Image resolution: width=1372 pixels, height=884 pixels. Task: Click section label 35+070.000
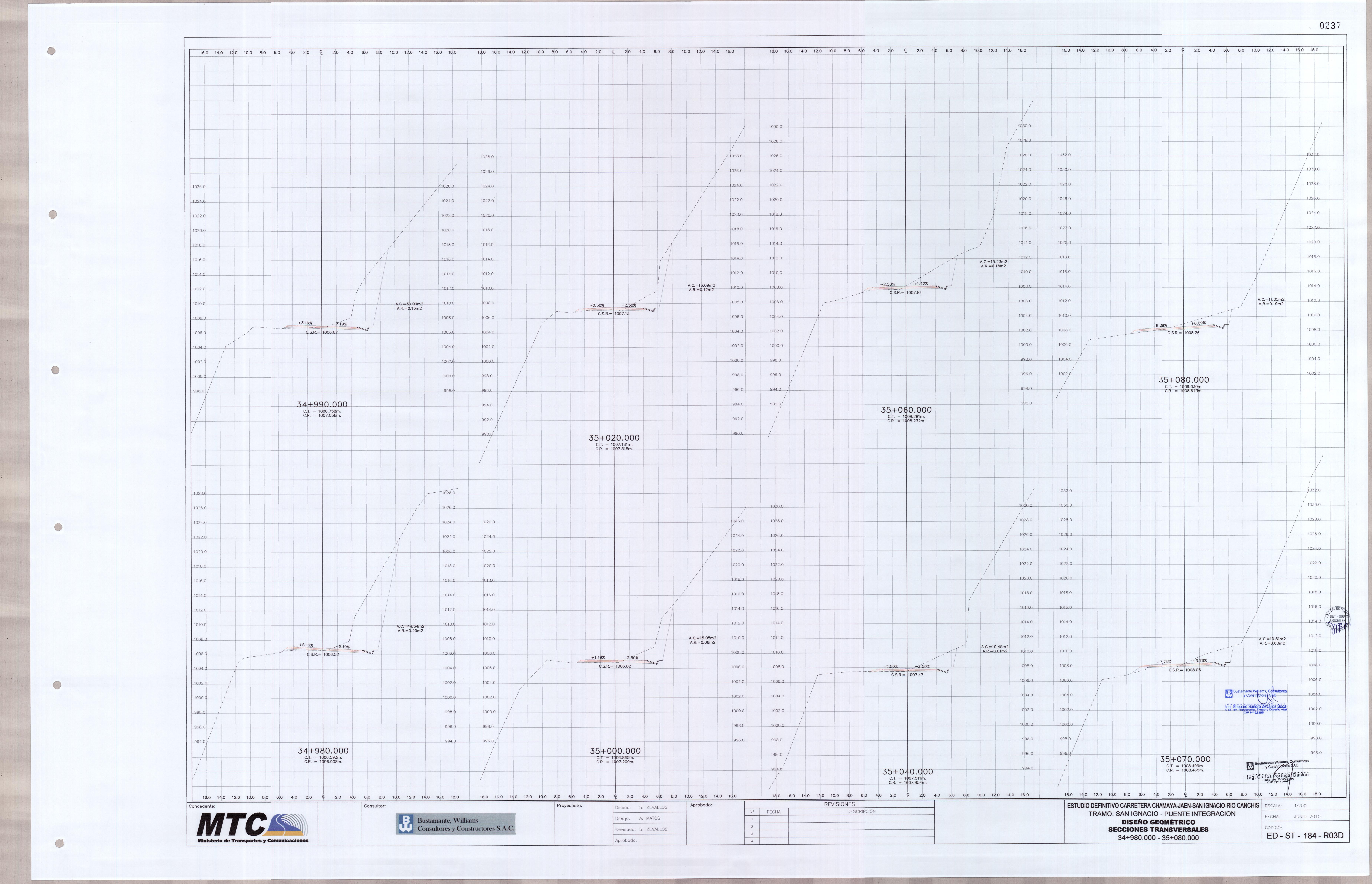(1185, 759)
